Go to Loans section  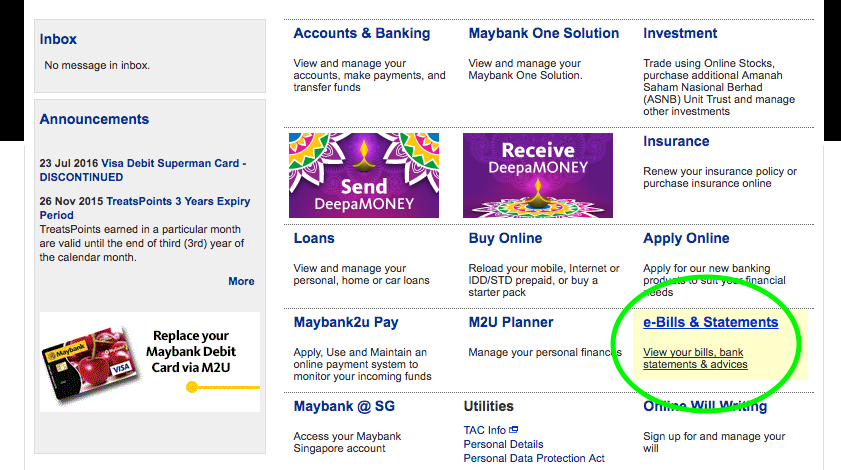pos(314,238)
